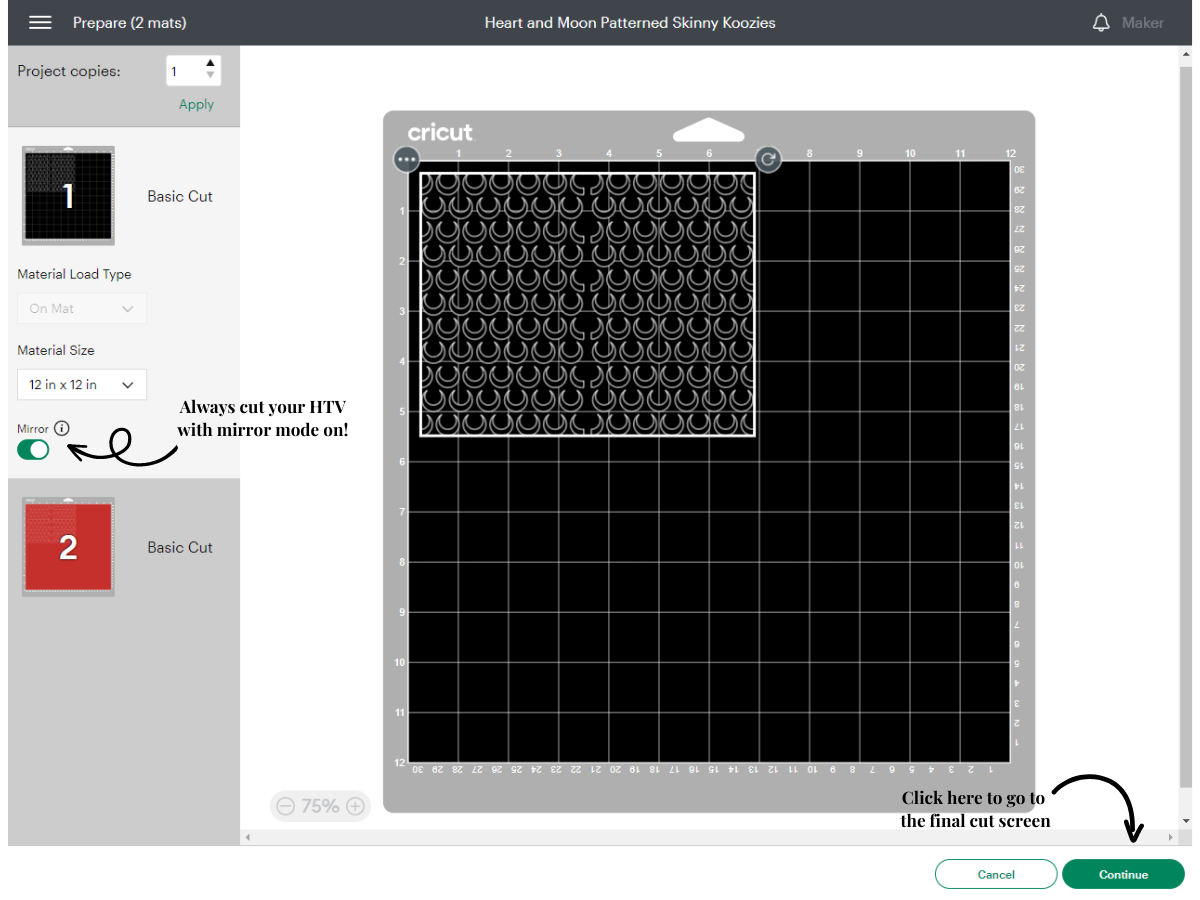Viewport: 1200px width, 900px height.
Task: Open the hamburger menu
Action: [40, 22]
